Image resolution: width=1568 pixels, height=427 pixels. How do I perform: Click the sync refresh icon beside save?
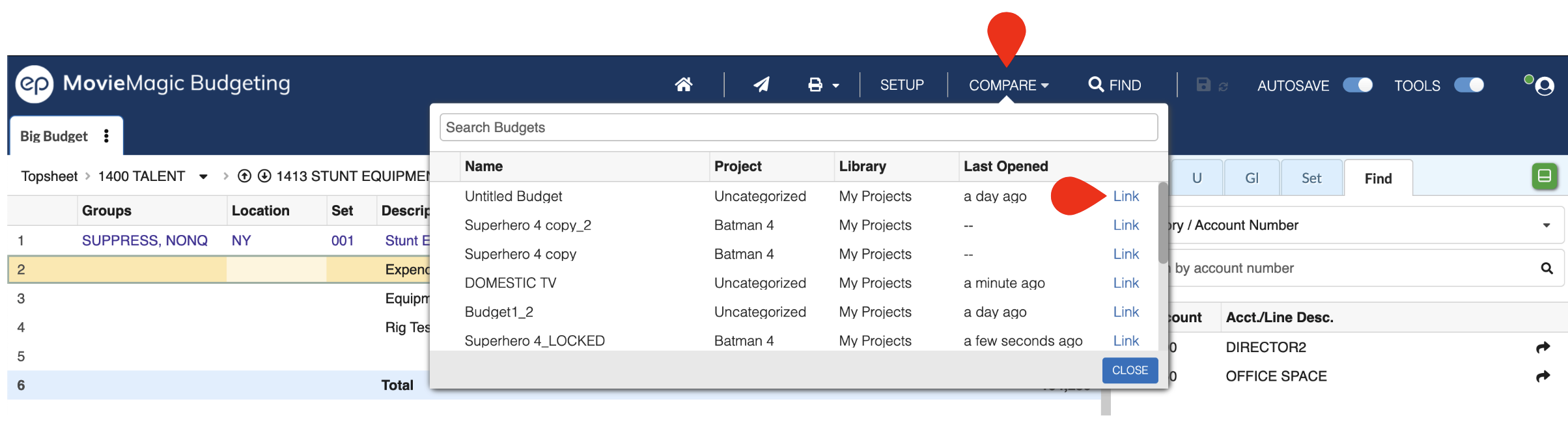[1224, 87]
